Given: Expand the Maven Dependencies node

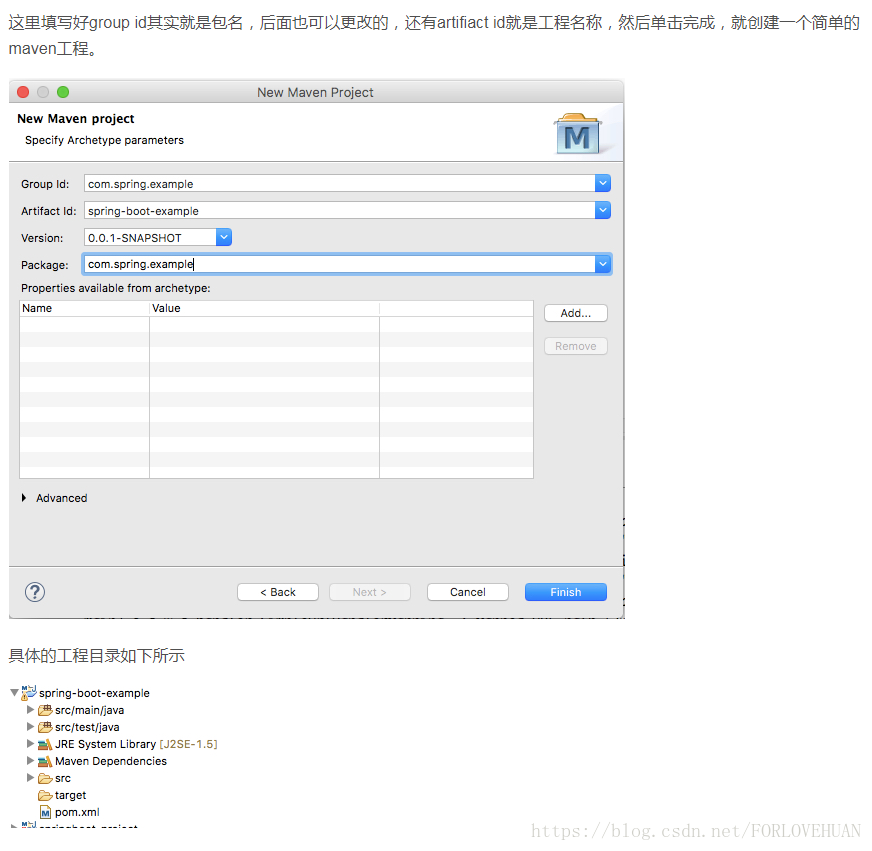Looking at the screenshot, I should click(31, 760).
